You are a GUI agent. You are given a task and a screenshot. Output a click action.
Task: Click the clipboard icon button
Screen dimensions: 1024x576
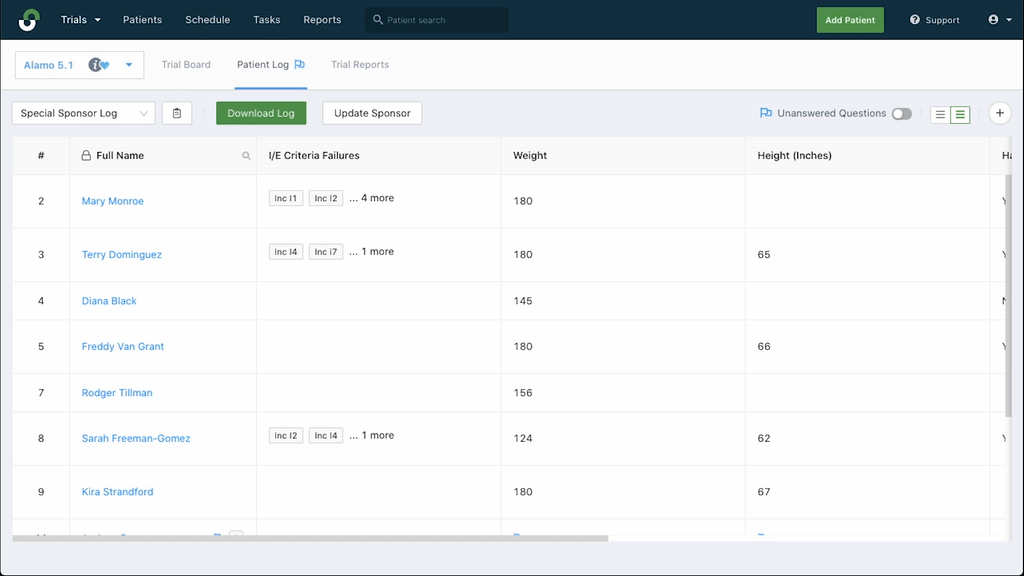[x=176, y=113]
